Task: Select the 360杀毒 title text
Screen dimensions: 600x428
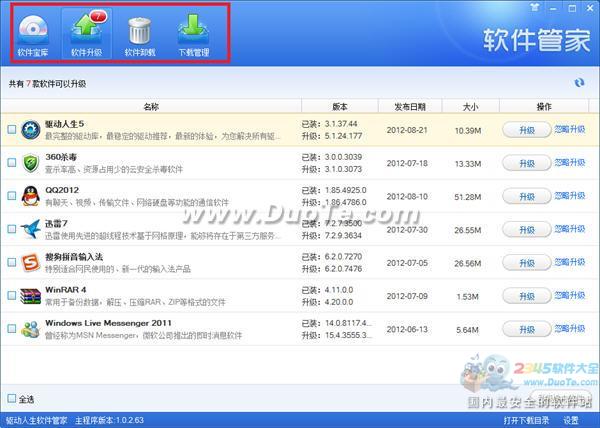Action: tap(61, 157)
